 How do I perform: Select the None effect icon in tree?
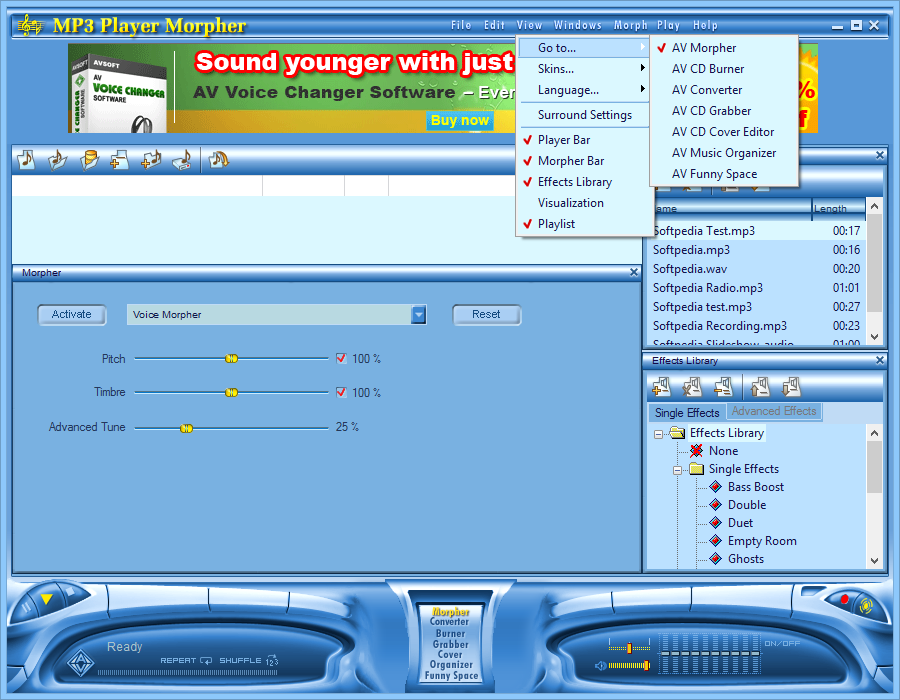coord(696,450)
